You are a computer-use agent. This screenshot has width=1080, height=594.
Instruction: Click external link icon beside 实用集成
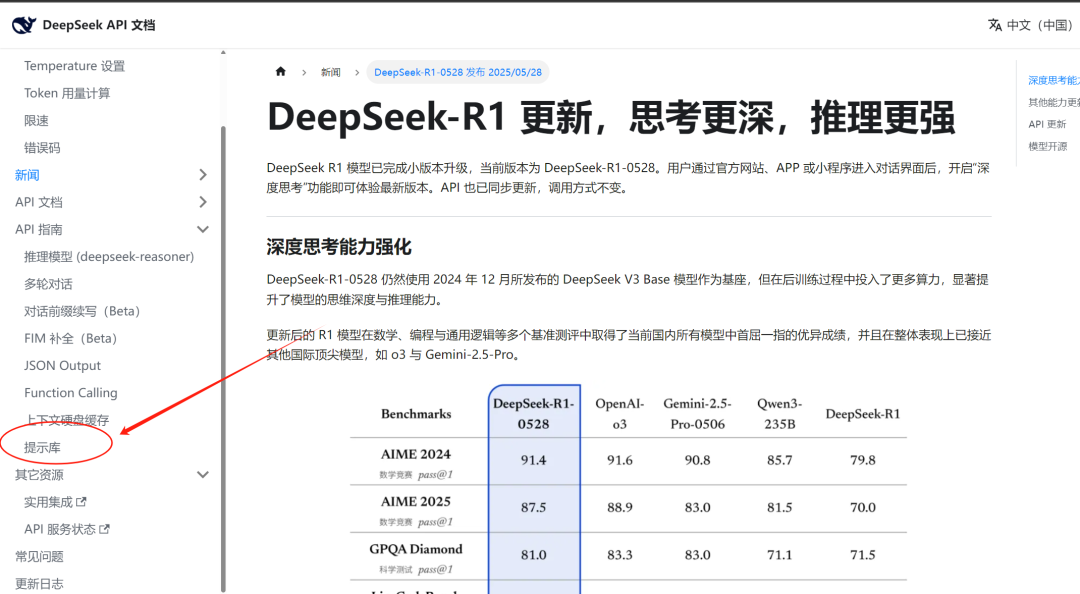pyautogui.click(x=81, y=502)
